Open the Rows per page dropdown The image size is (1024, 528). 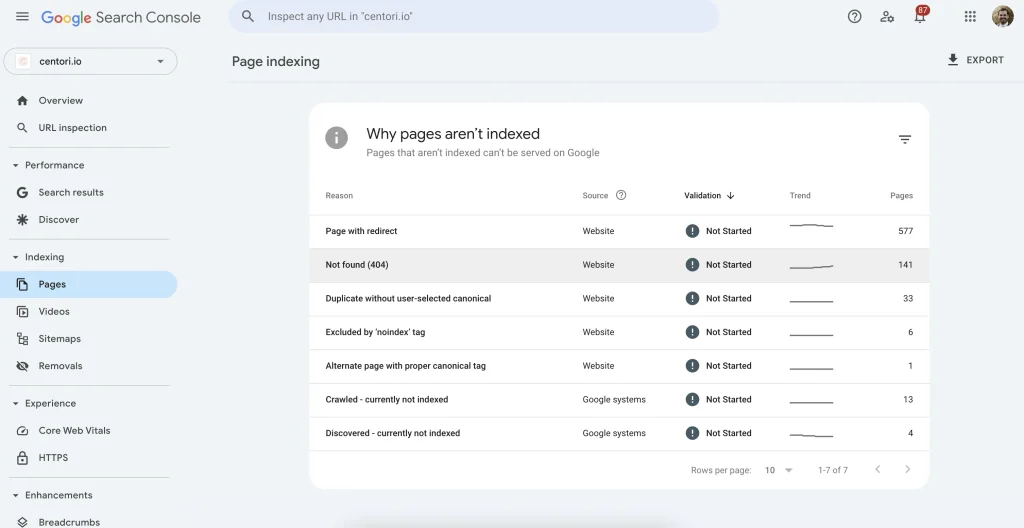click(x=778, y=470)
